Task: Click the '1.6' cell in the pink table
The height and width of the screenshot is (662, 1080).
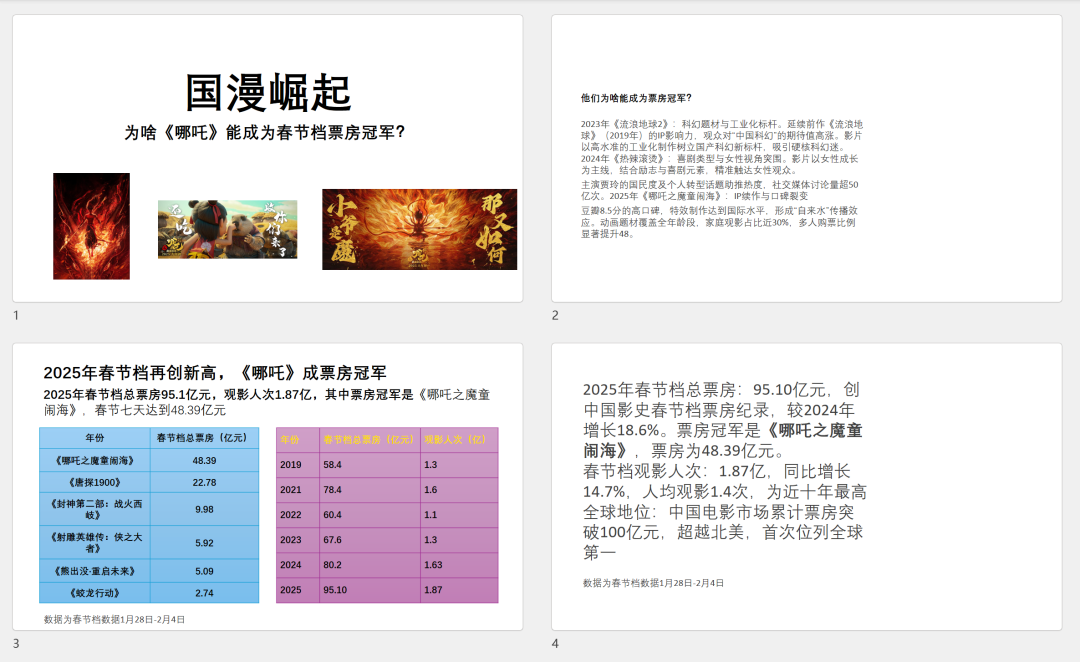Action: pyautogui.click(x=459, y=490)
